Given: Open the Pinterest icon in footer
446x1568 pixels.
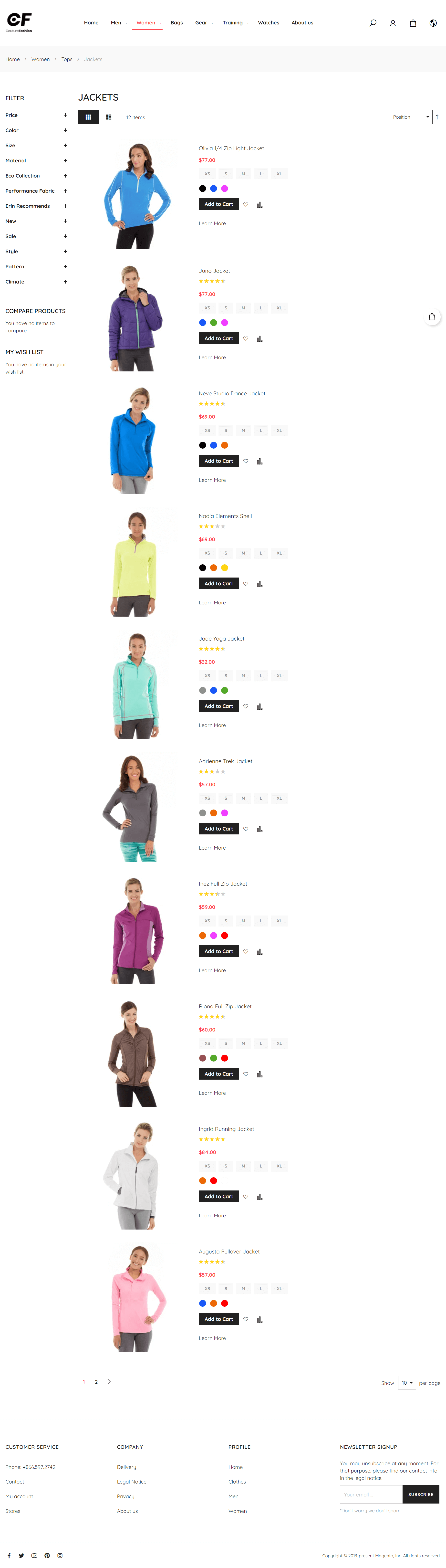Looking at the screenshot, I should 47,1555.
